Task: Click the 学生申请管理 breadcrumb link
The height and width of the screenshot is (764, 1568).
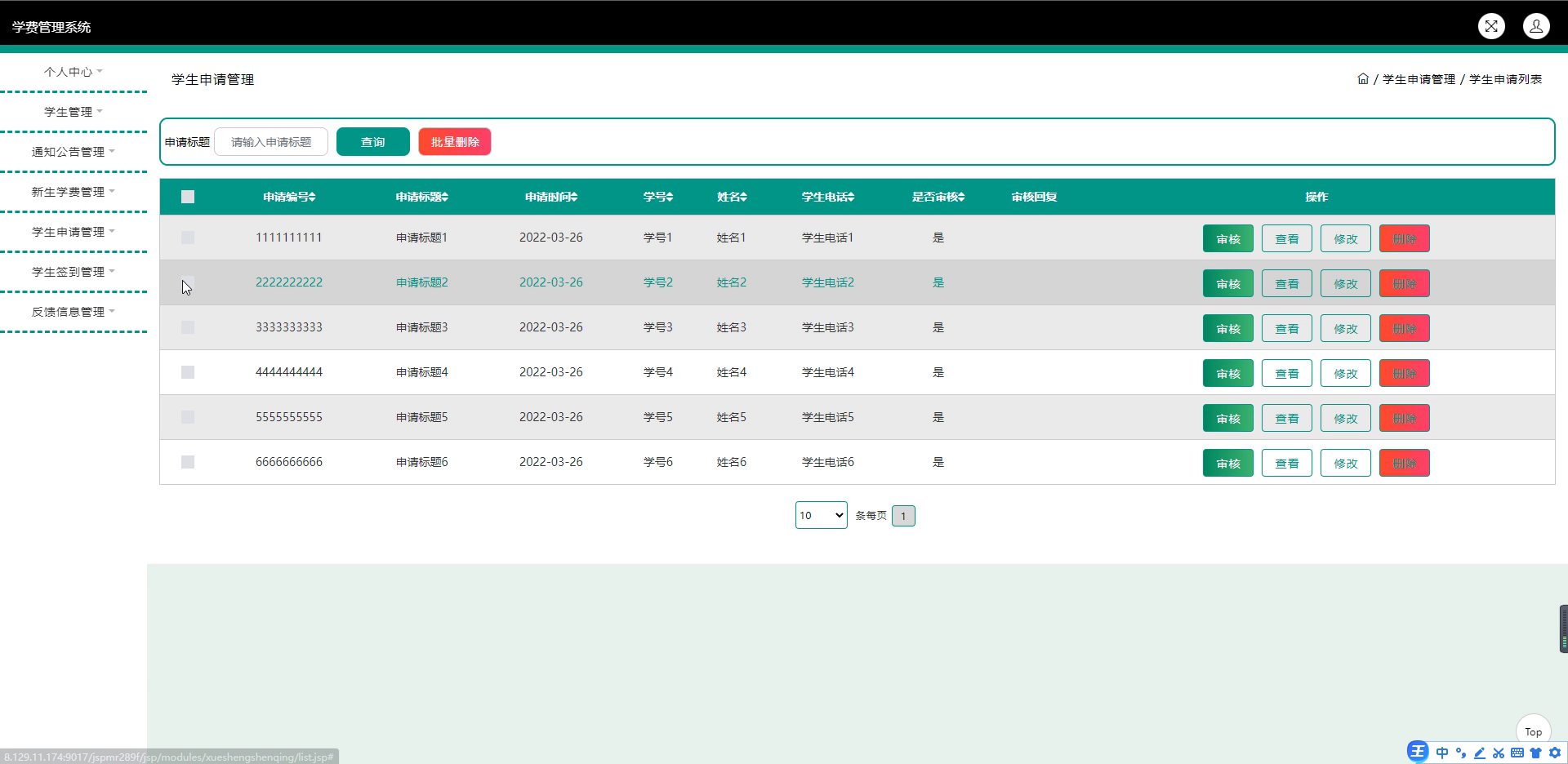Action: pyautogui.click(x=1419, y=79)
